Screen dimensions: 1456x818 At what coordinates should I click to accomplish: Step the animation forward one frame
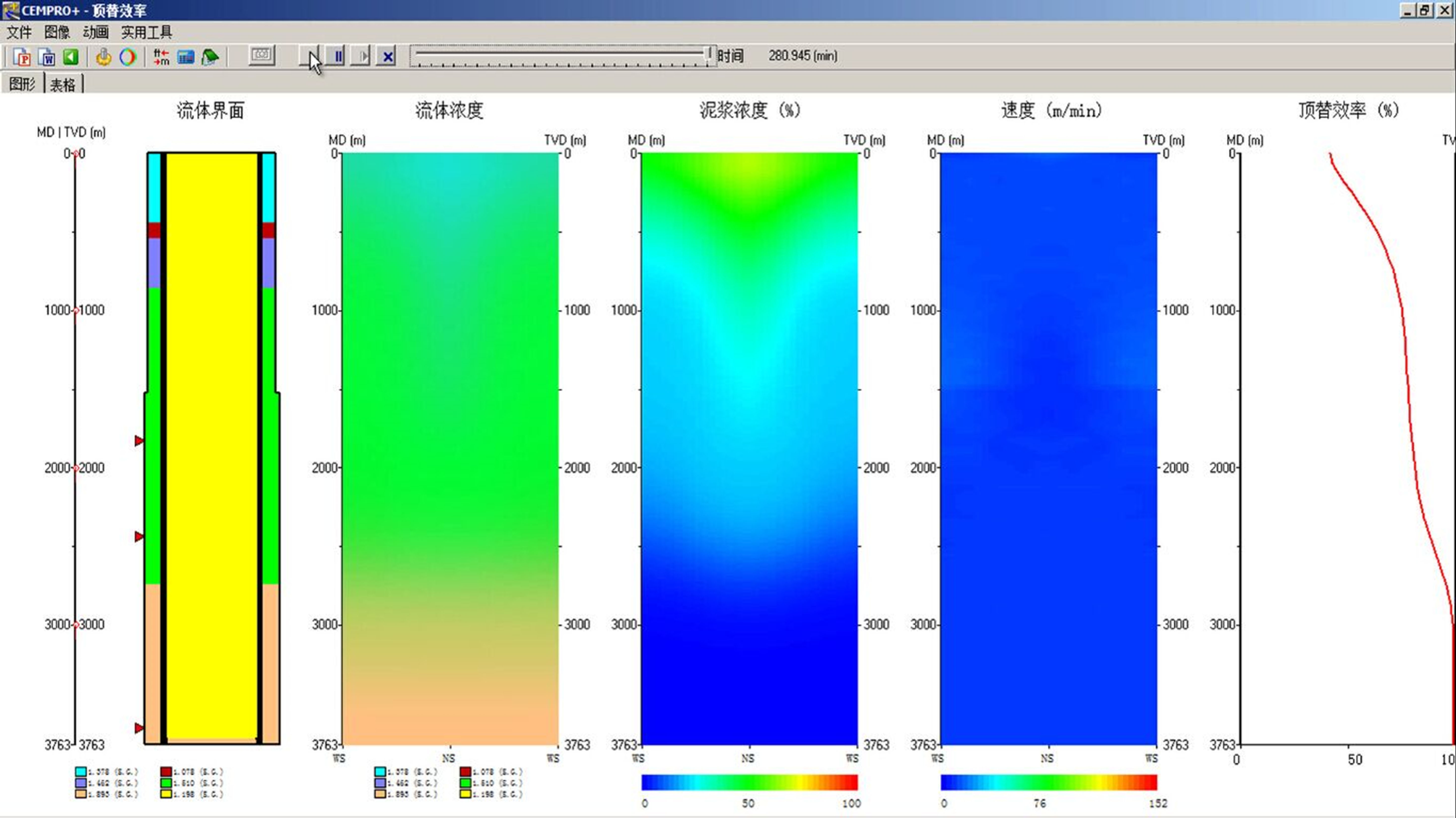click(x=362, y=56)
